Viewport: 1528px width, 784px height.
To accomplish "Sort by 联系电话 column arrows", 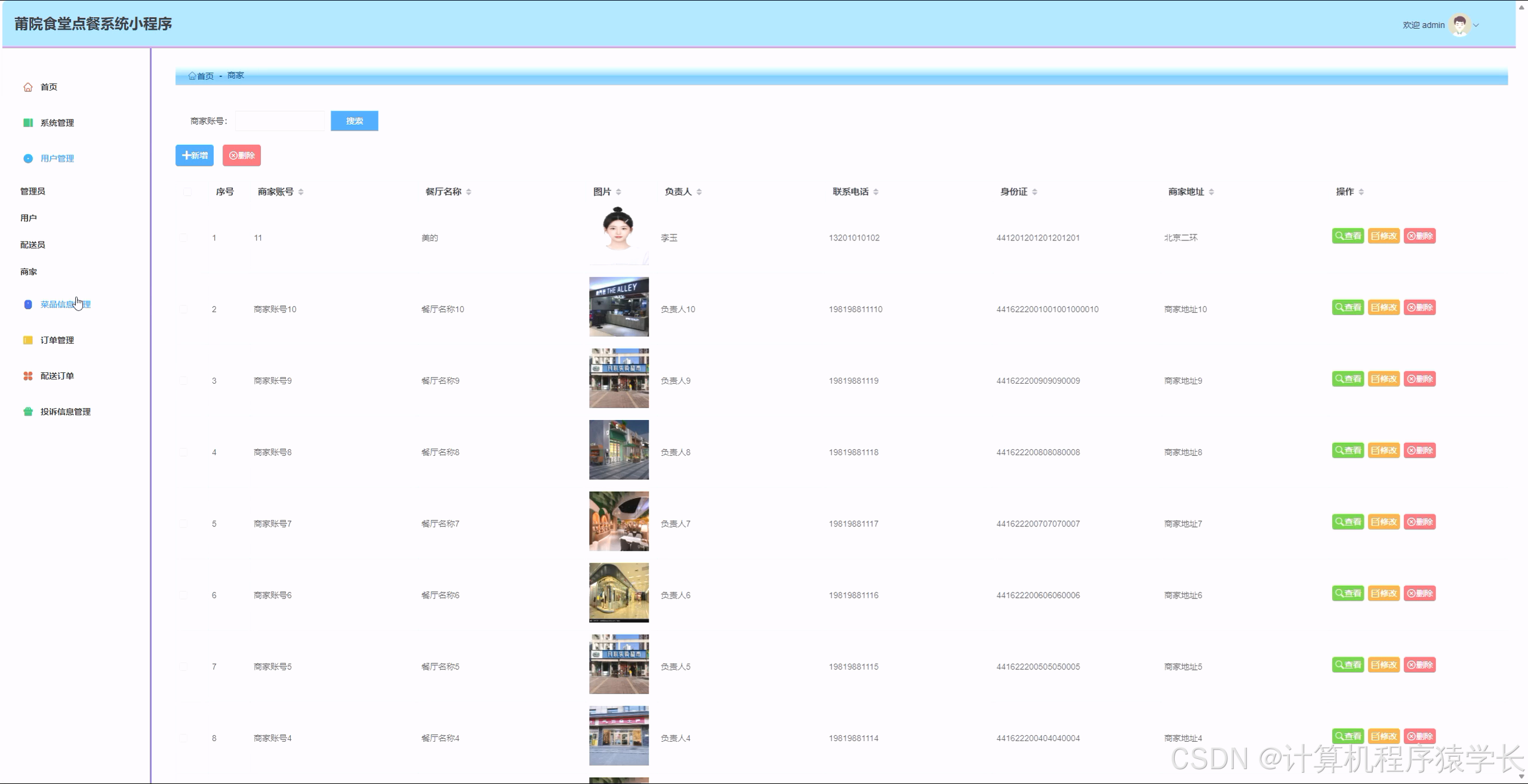I will click(876, 192).
